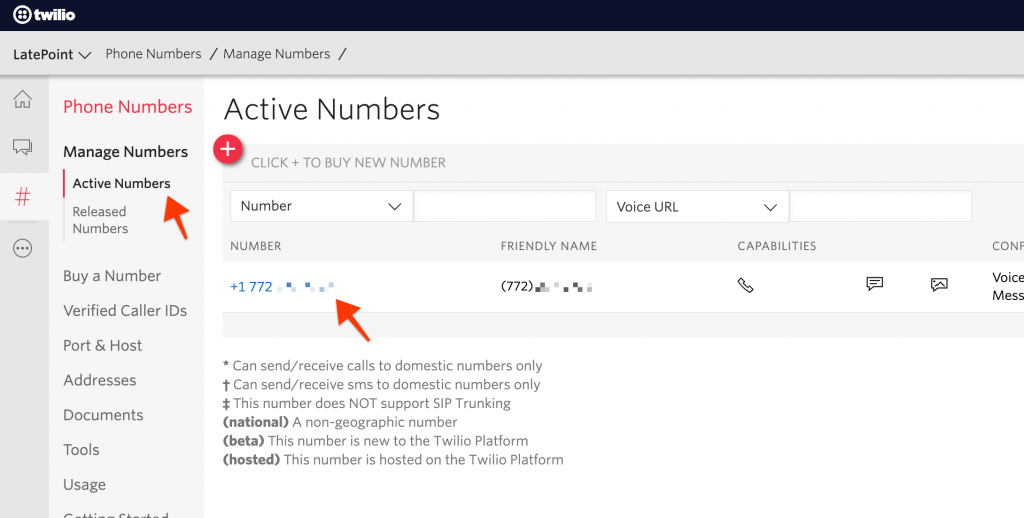
Task: Select the Phone Numbers hash icon
Action: (23, 196)
